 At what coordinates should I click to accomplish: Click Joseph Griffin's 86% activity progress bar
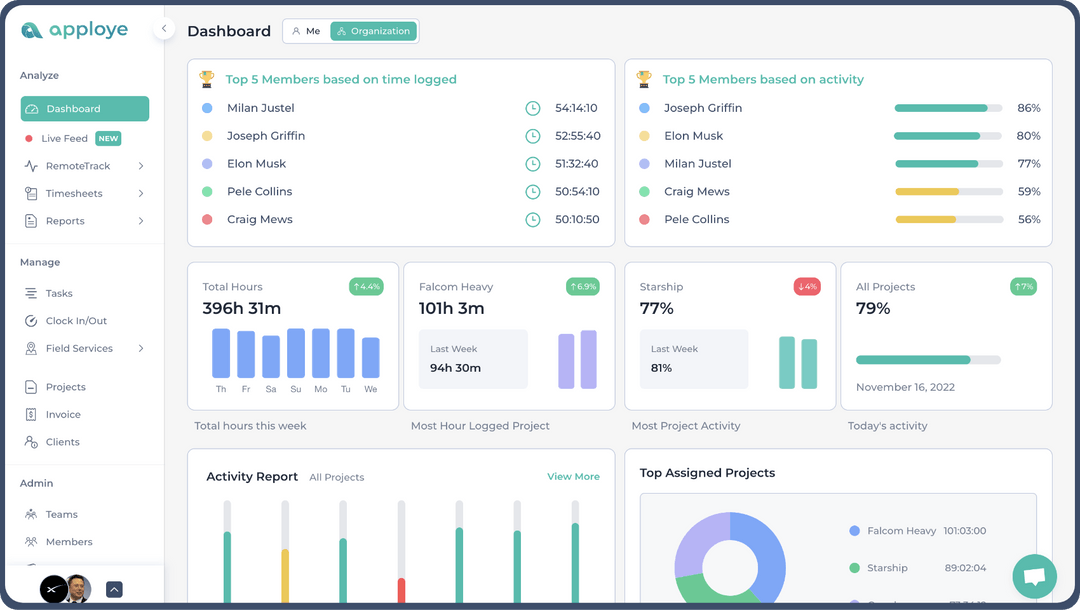[948, 108]
